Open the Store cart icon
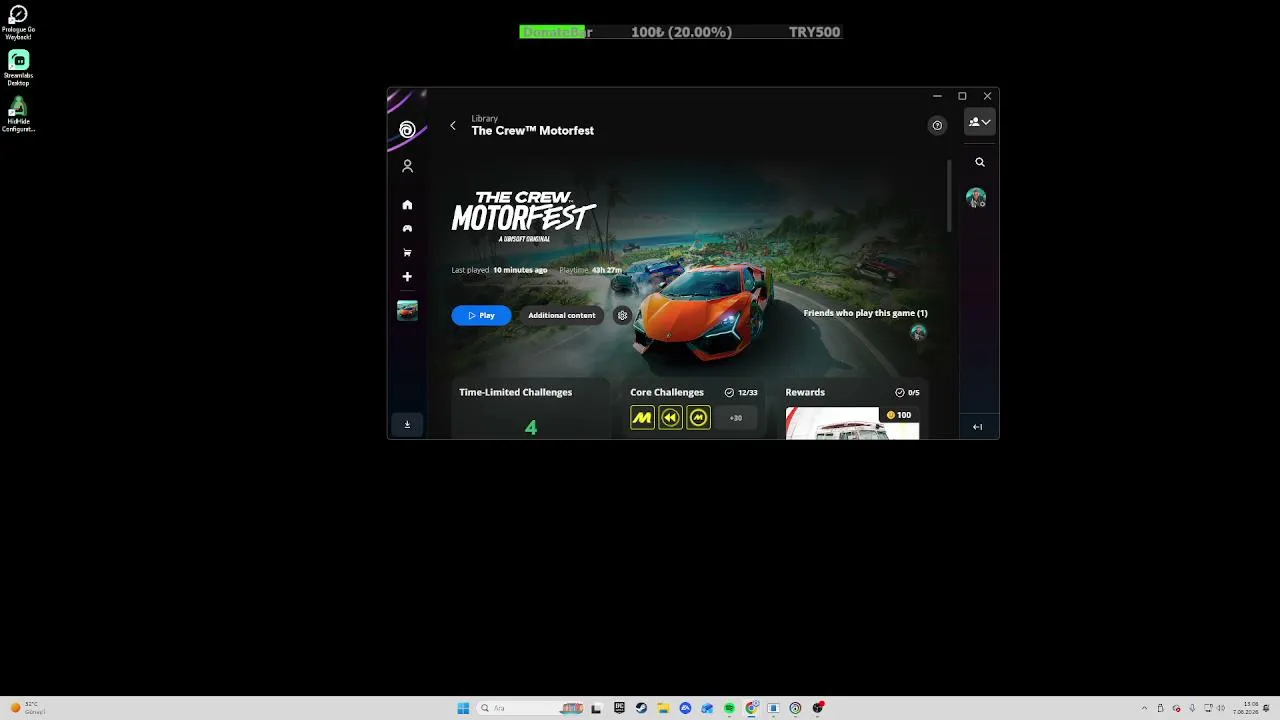 tap(407, 253)
